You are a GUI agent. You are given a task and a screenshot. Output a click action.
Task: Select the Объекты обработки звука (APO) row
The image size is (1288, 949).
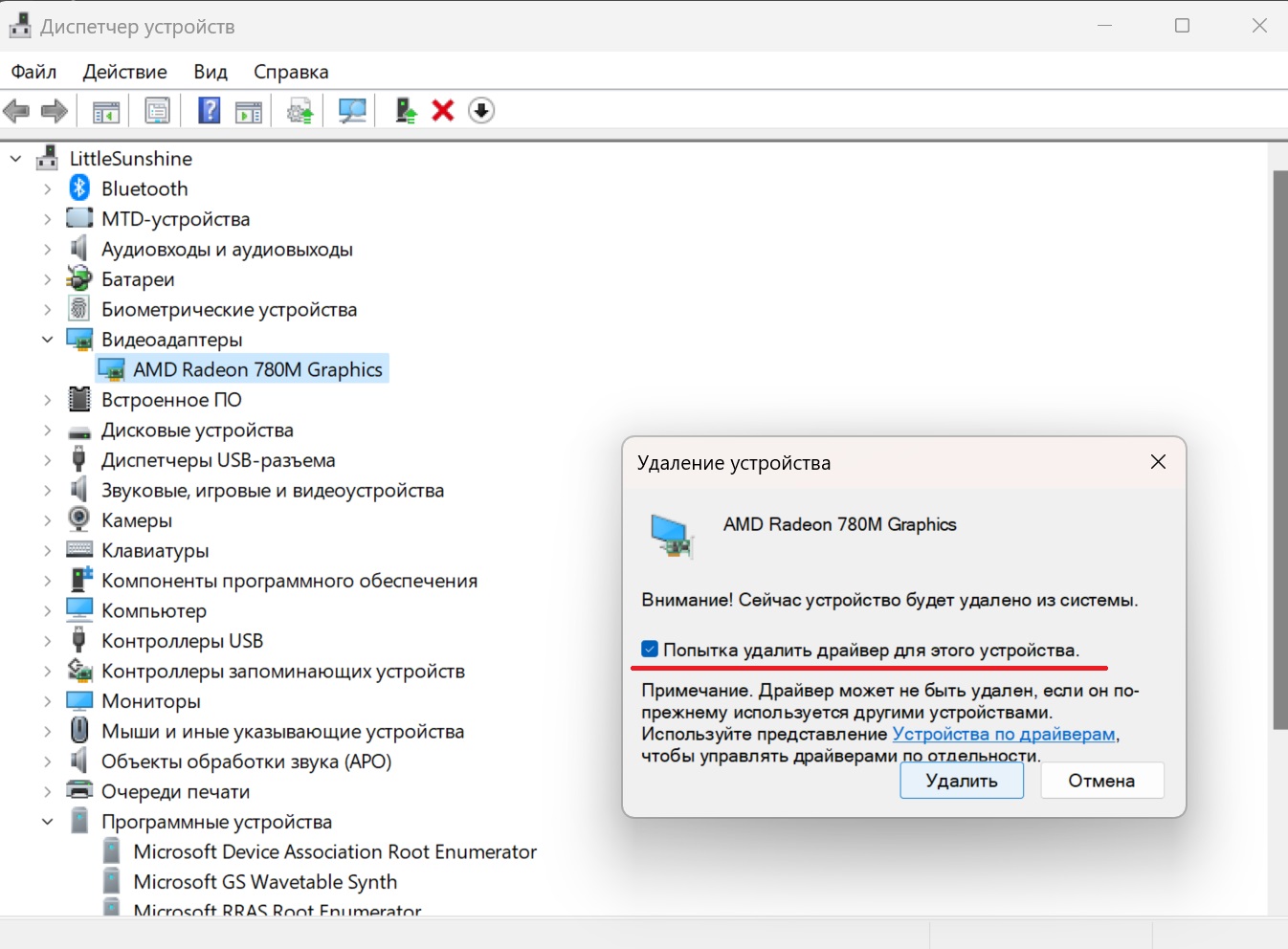246,761
